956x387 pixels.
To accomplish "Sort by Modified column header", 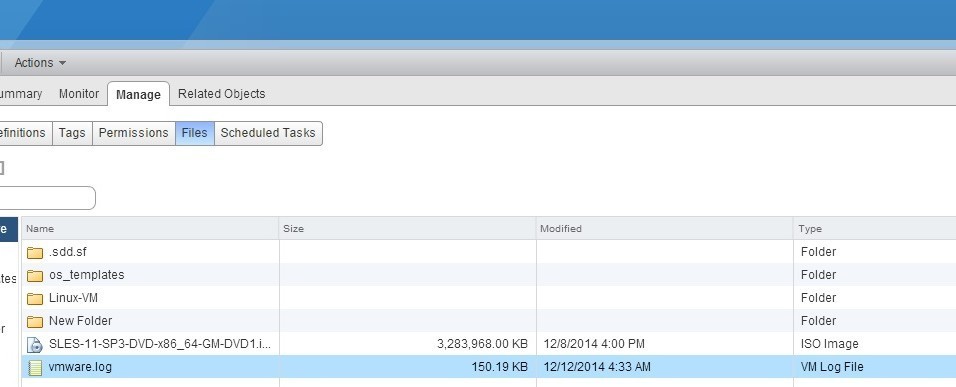I will click(x=665, y=229).
